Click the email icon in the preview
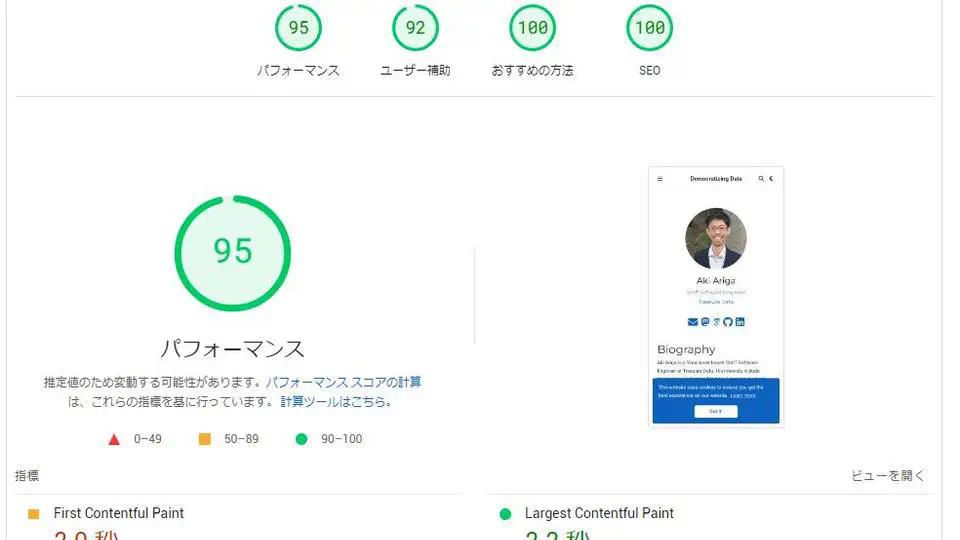 click(692, 322)
